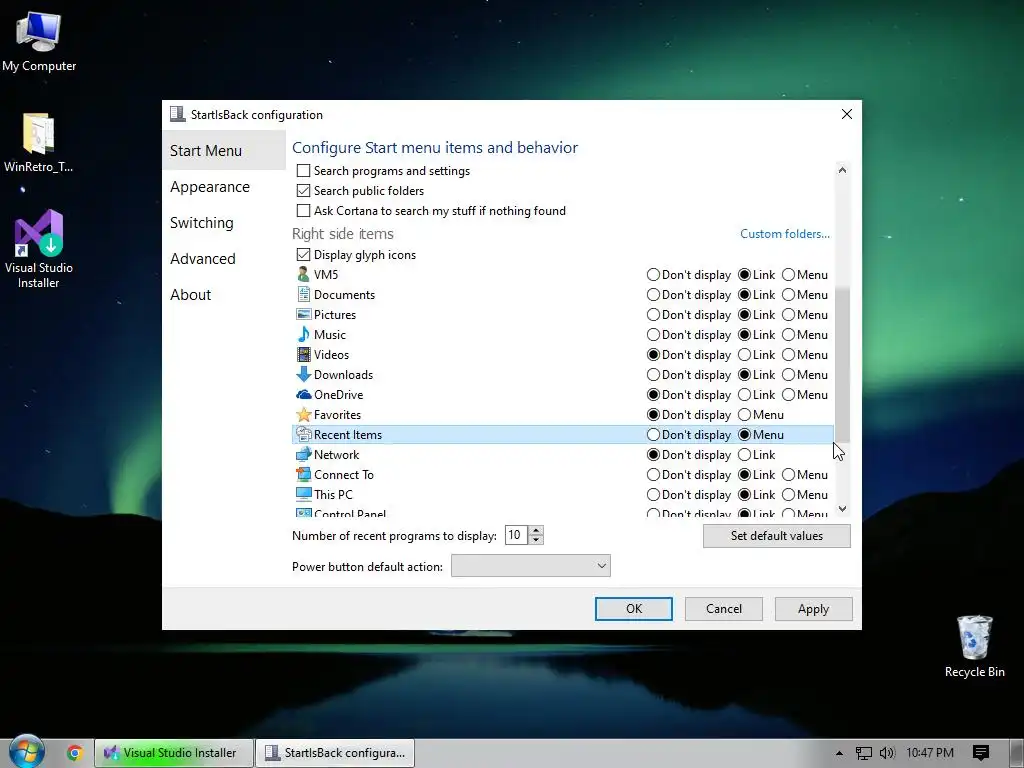Click the scrollbar down arrow
Screen dimensions: 1024x768
click(842, 509)
